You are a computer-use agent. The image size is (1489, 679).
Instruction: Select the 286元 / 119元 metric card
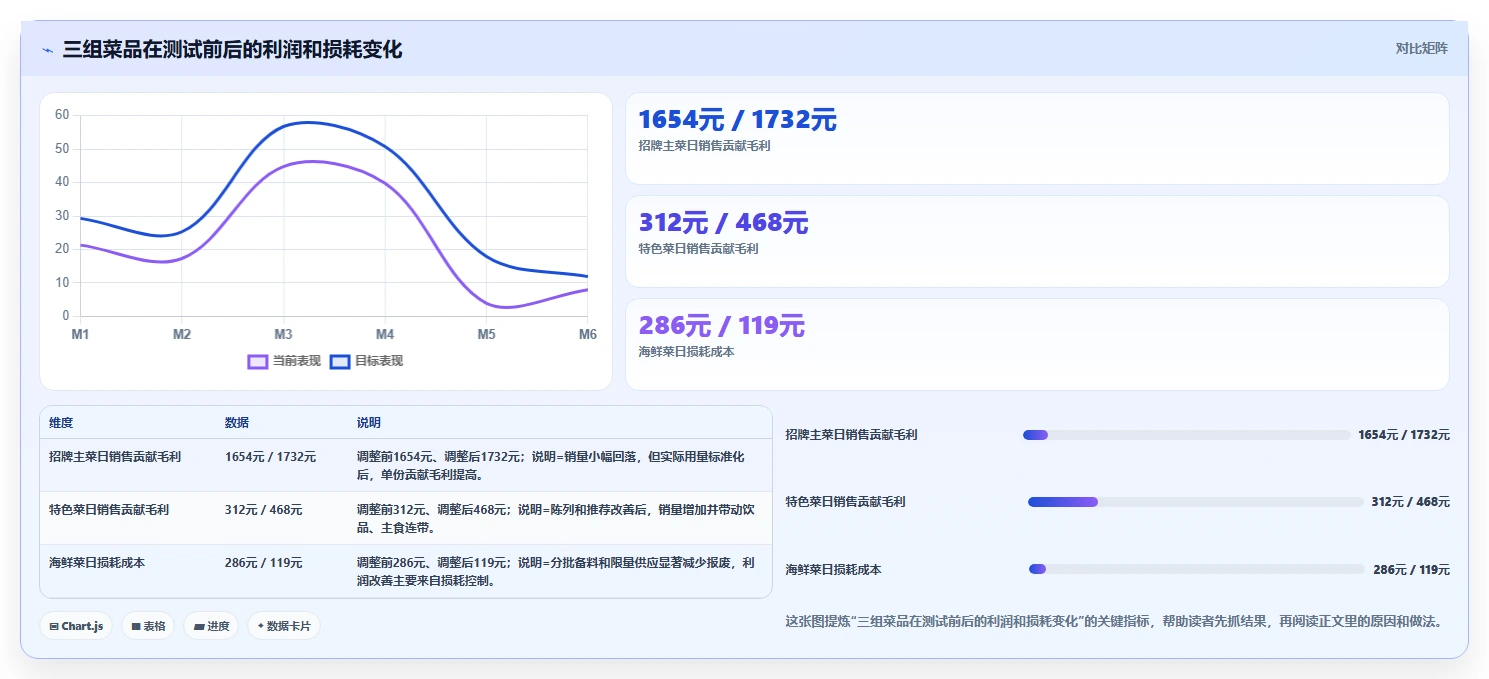[x=1037, y=345]
